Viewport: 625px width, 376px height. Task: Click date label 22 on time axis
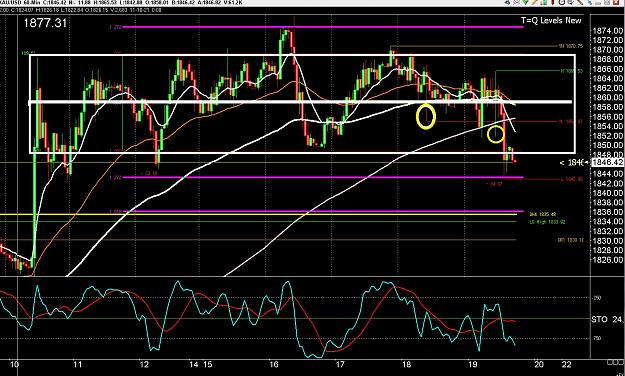[x=566, y=365]
